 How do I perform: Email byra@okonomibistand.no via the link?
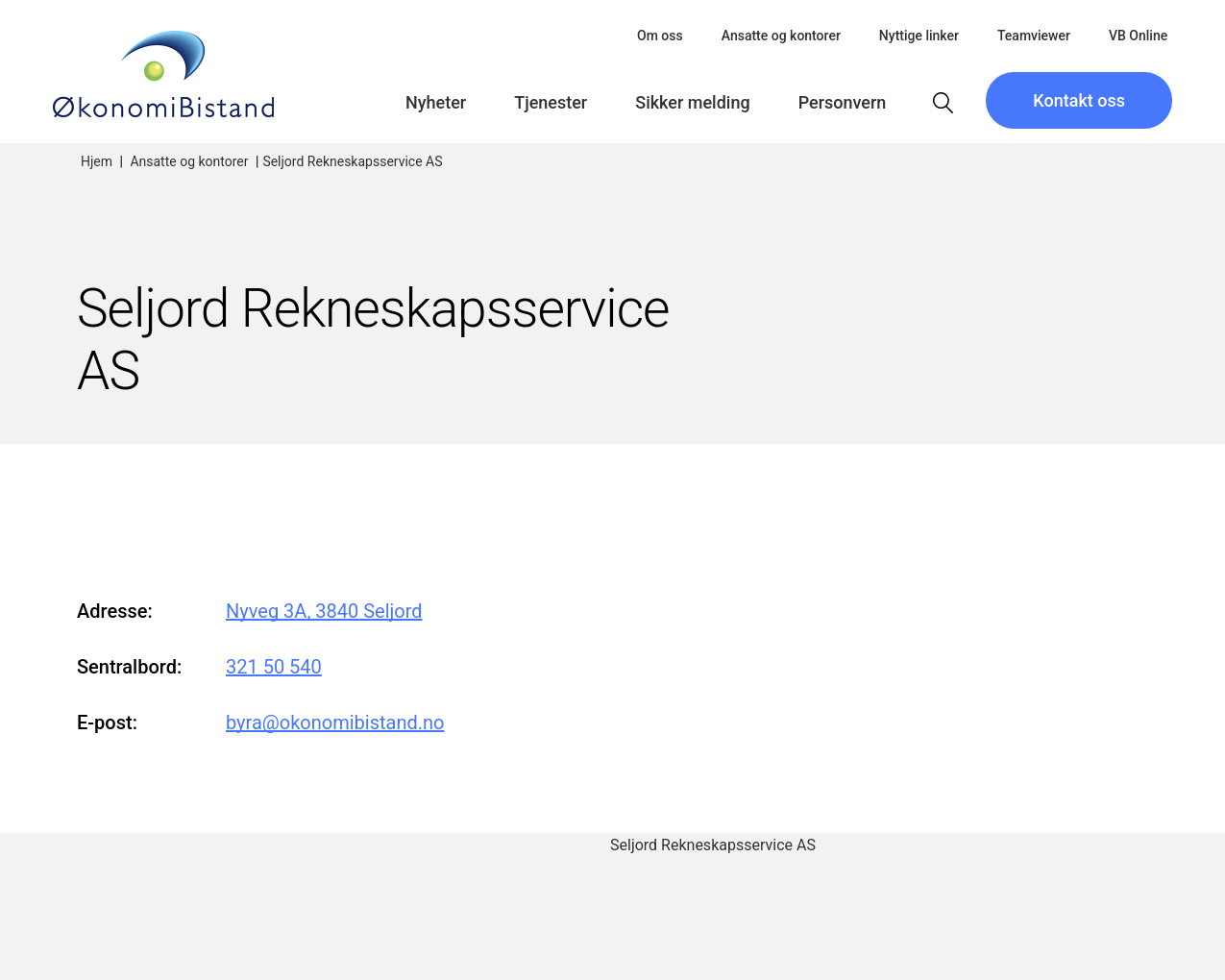pyautogui.click(x=334, y=723)
